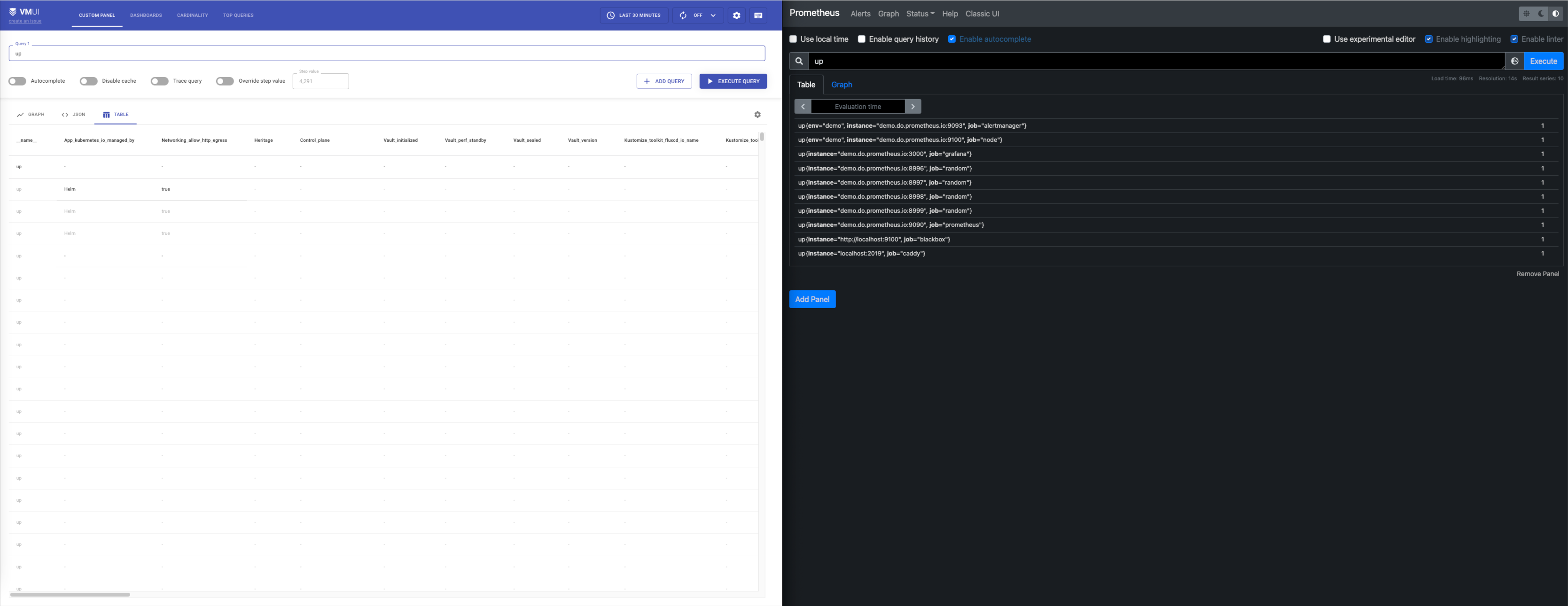Select the sun icon for light theme
The image size is (1568, 606).
pyautogui.click(x=1526, y=13)
